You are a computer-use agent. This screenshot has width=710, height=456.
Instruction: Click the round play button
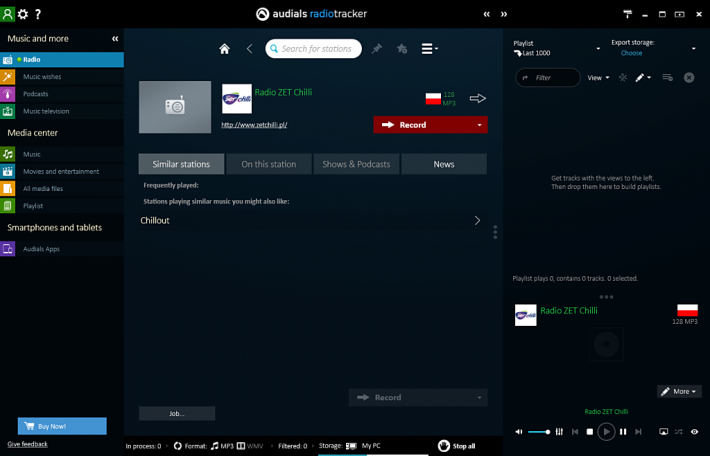point(606,432)
